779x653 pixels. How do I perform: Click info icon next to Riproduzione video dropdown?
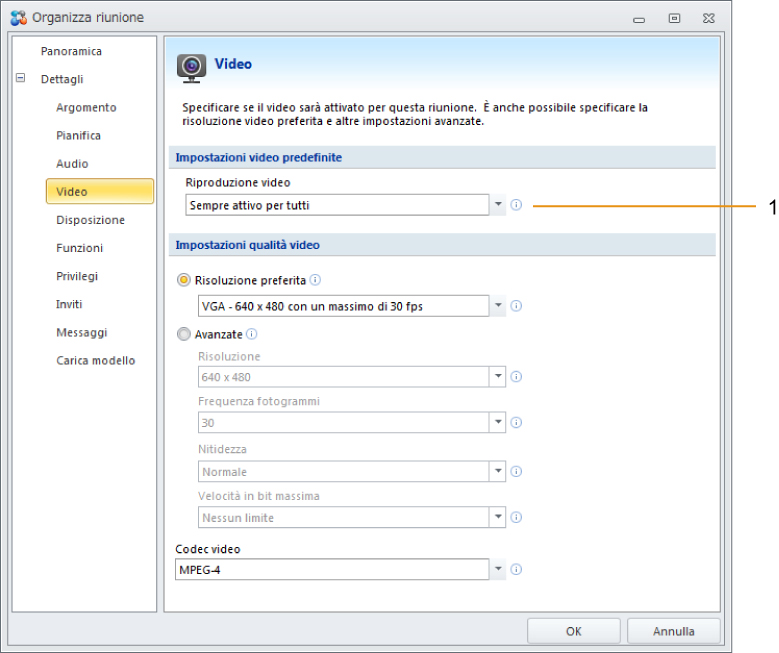click(x=516, y=205)
